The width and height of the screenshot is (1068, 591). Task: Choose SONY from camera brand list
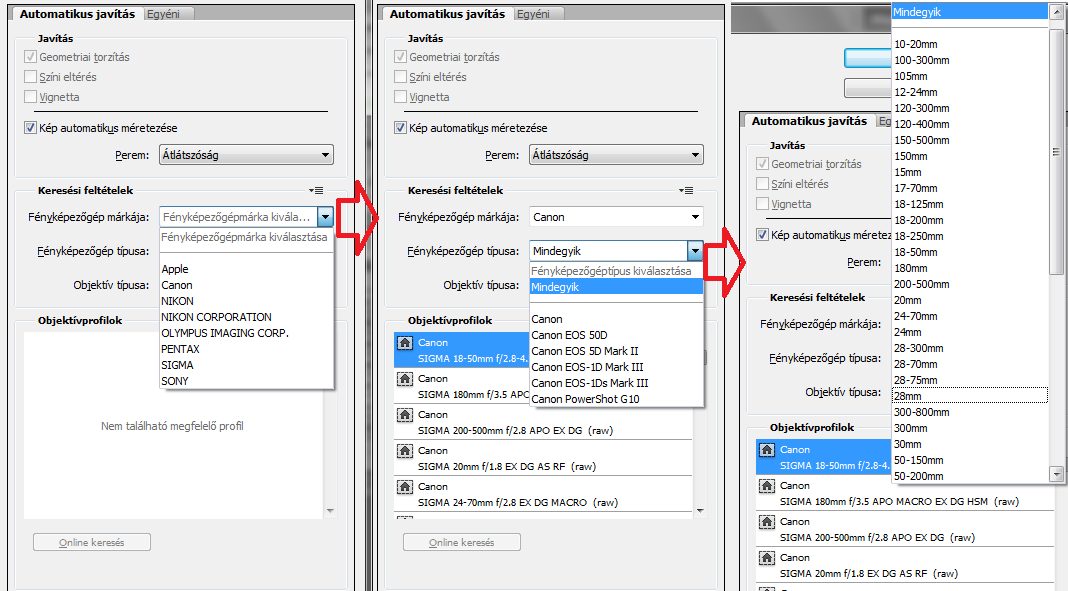pos(247,381)
